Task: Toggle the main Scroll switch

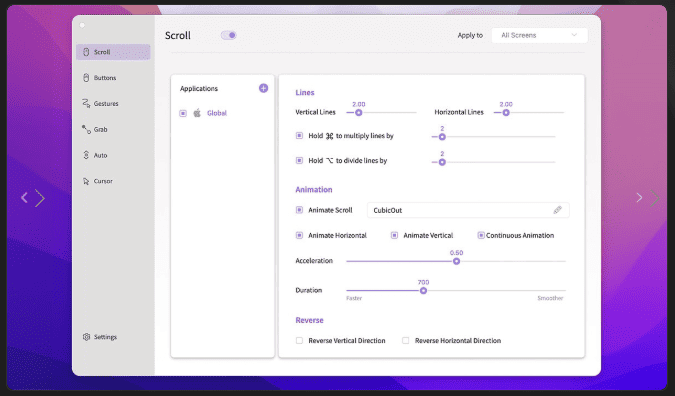Action: pyautogui.click(x=229, y=35)
